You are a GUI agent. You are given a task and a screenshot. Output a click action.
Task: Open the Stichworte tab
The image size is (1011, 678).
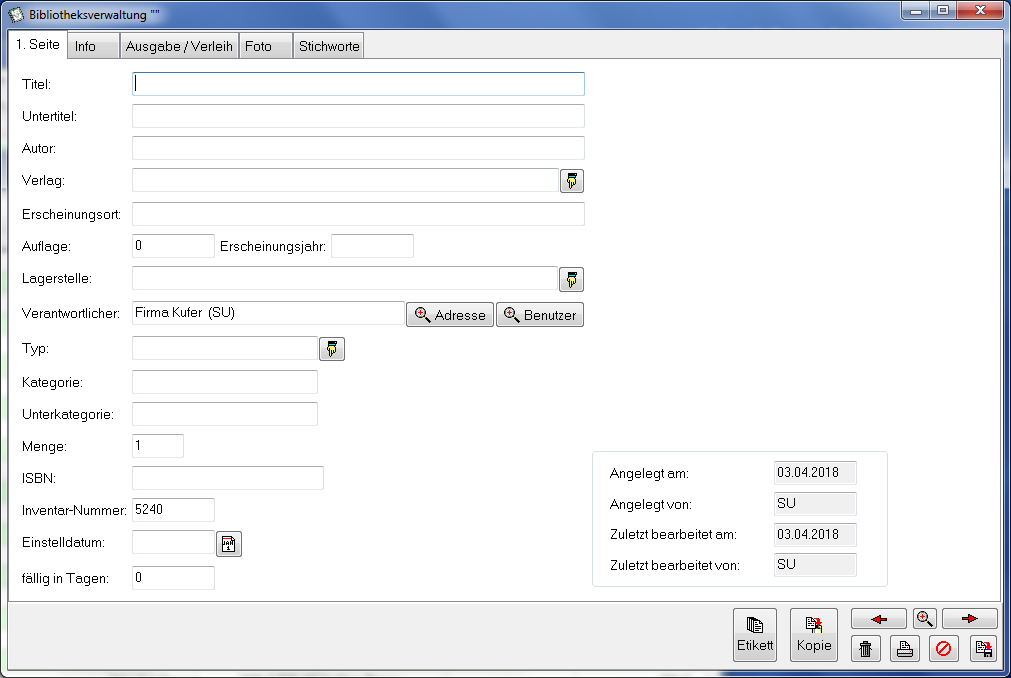(329, 46)
